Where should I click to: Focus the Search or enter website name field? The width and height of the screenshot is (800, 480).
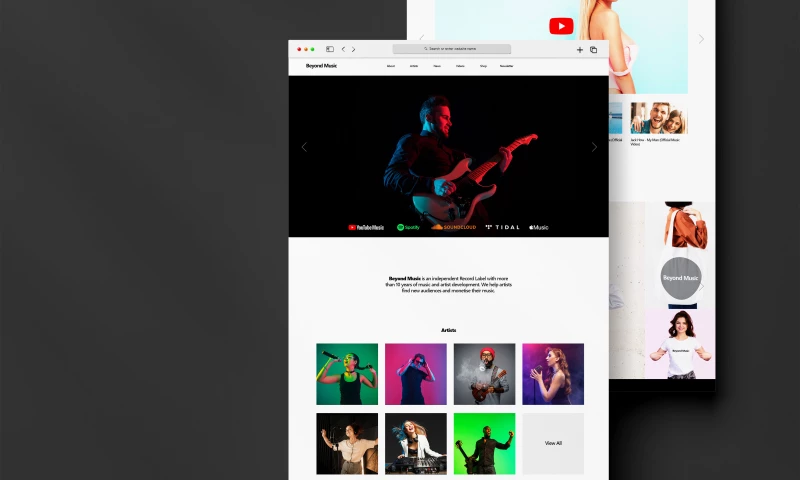pos(452,49)
